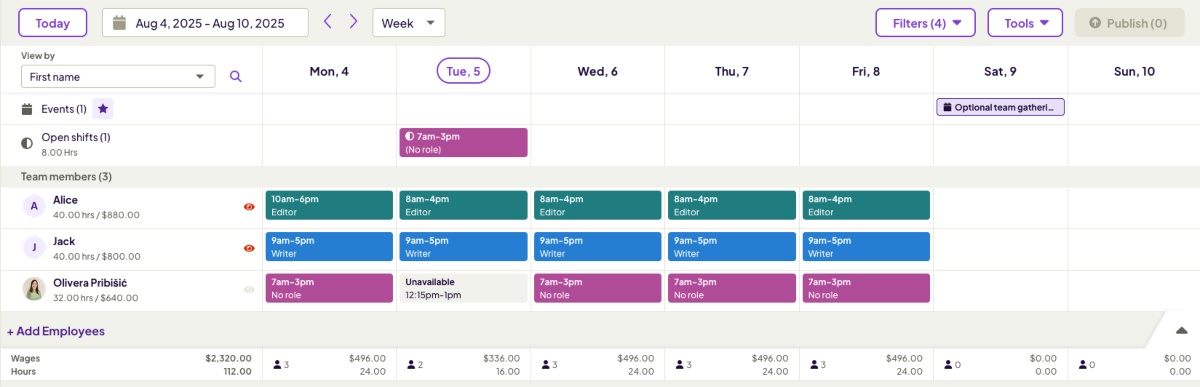The image size is (1200, 387).
Task: Open the Tools dropdown
Action: click(1025, 23)
